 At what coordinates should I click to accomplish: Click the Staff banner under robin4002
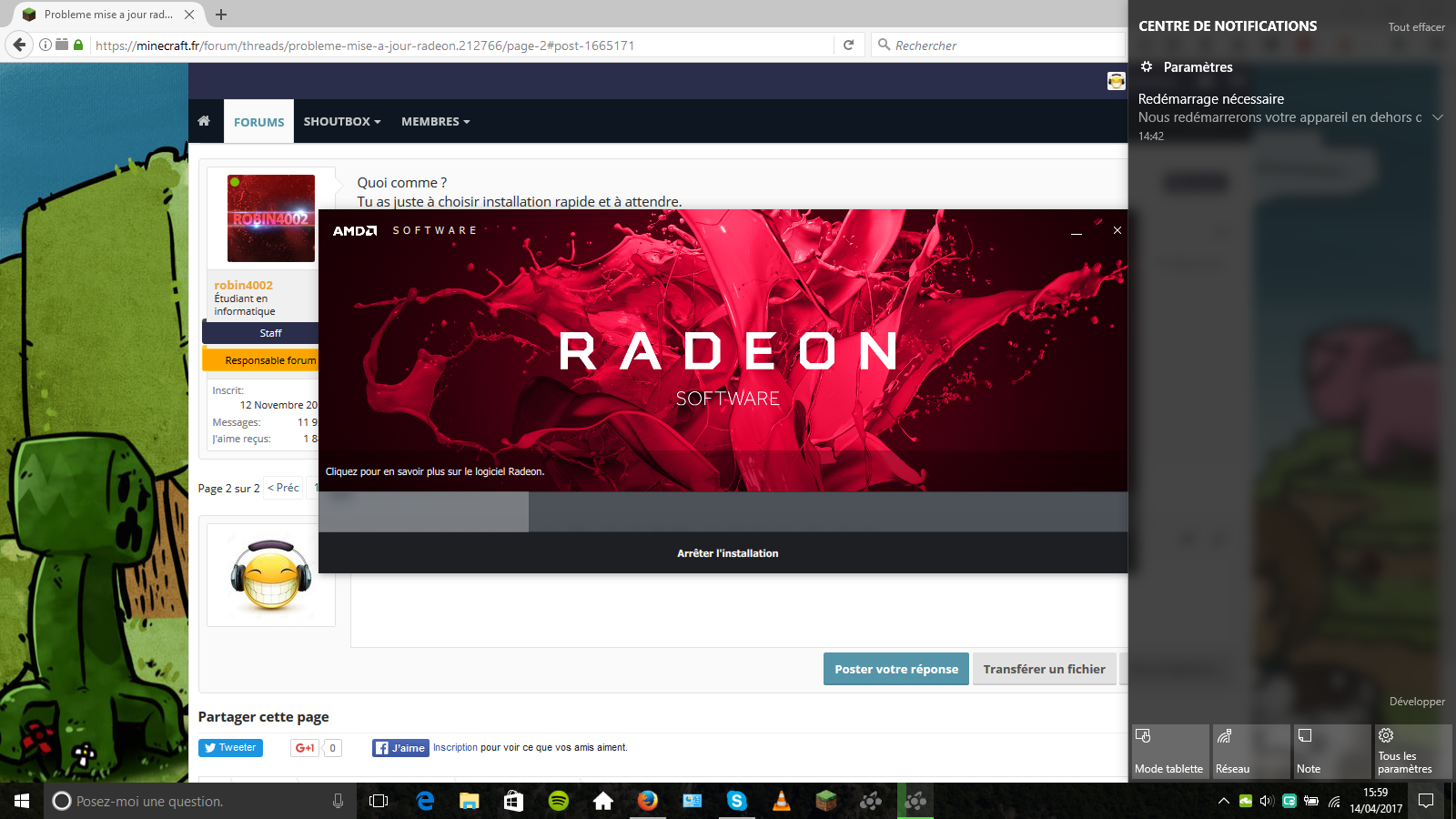pos(260,333)
